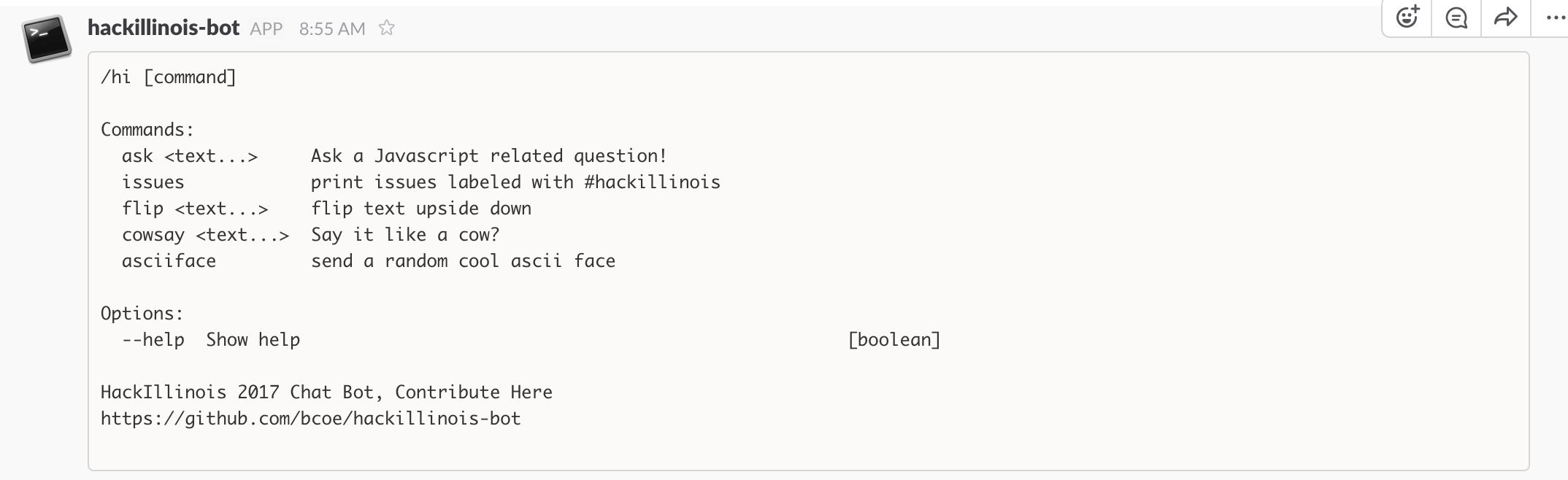
Task: Click the '#hackillinois' label text
Action: click(x=653, y=182)
